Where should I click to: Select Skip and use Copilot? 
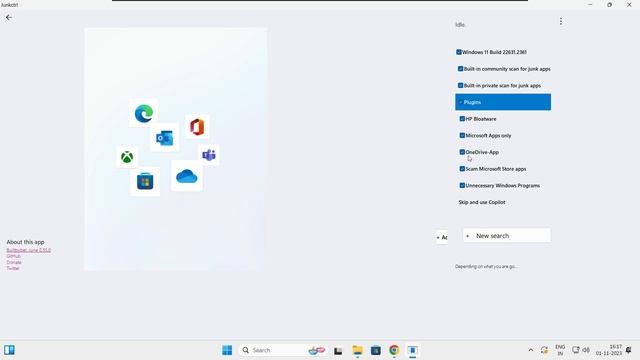pos(482,202)
